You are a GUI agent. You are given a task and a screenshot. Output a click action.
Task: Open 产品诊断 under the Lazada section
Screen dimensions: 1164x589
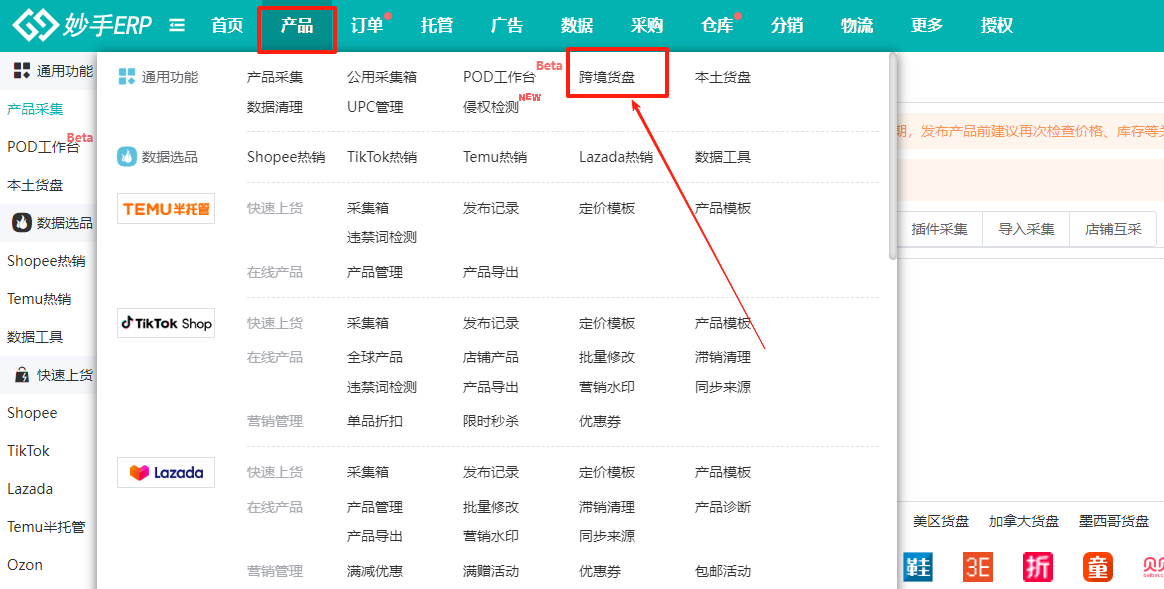pos(723,507)
